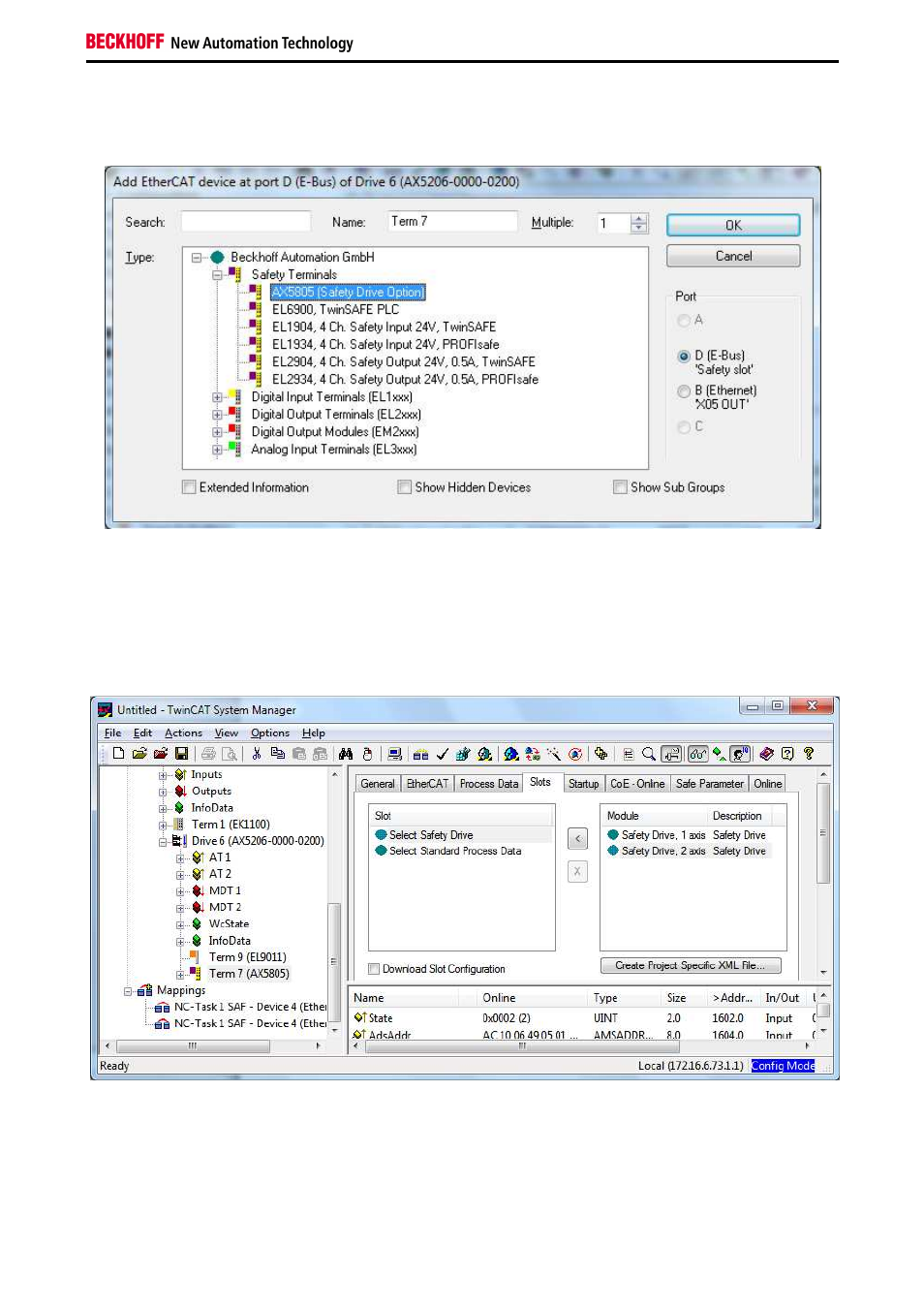924x1309 pixels.
Task: Select the B (Ethernet) port radio button
Action: 684,391
